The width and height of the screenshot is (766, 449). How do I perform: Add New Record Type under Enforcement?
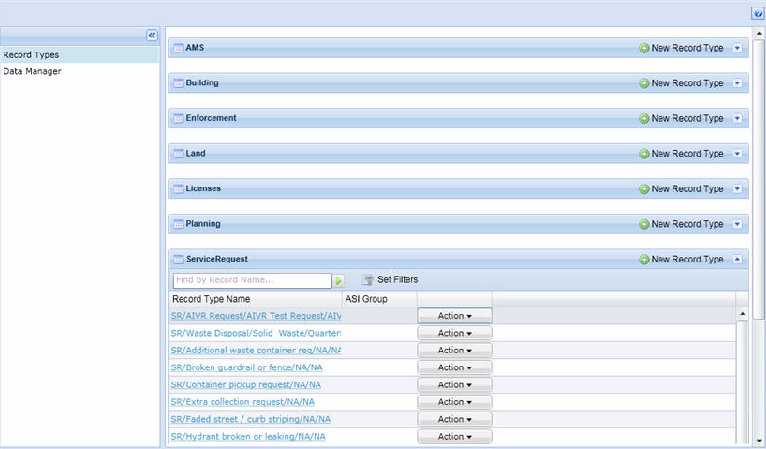tap(681, 118)
